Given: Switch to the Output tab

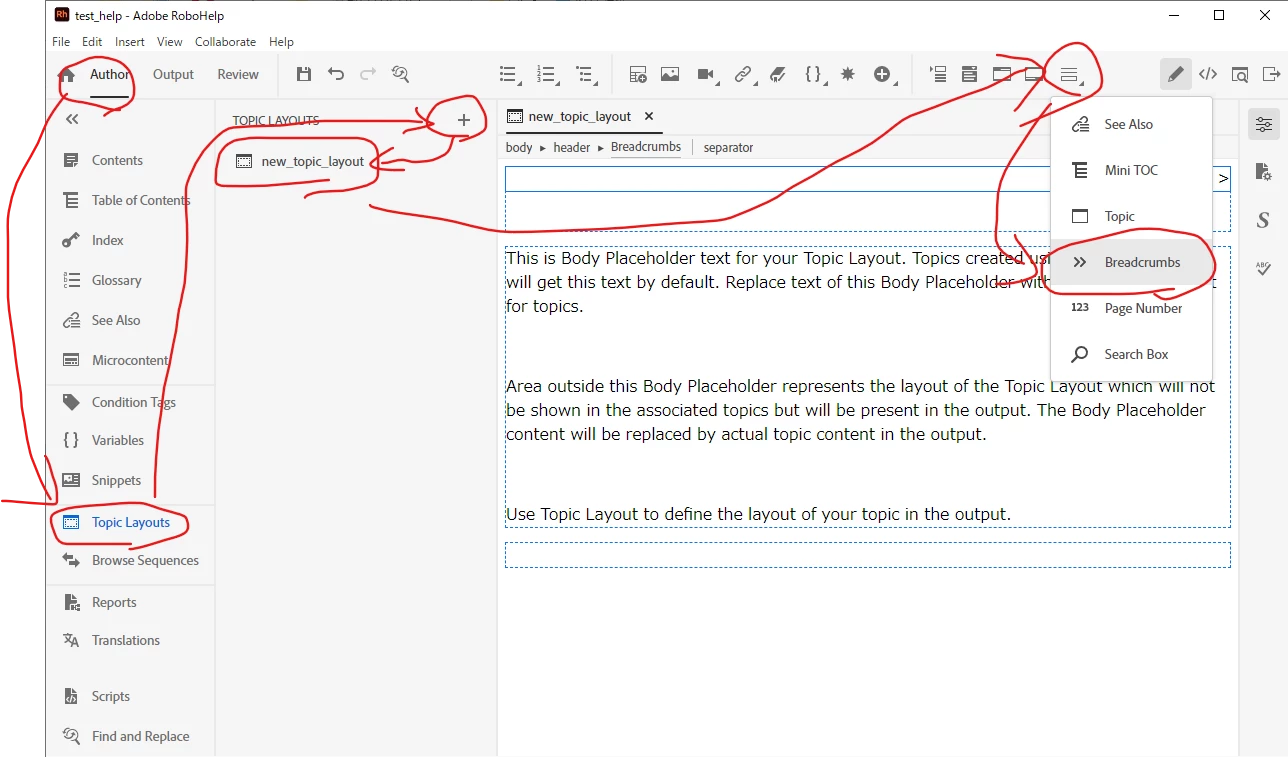Looking at the screenshot, I should point(173,74).
